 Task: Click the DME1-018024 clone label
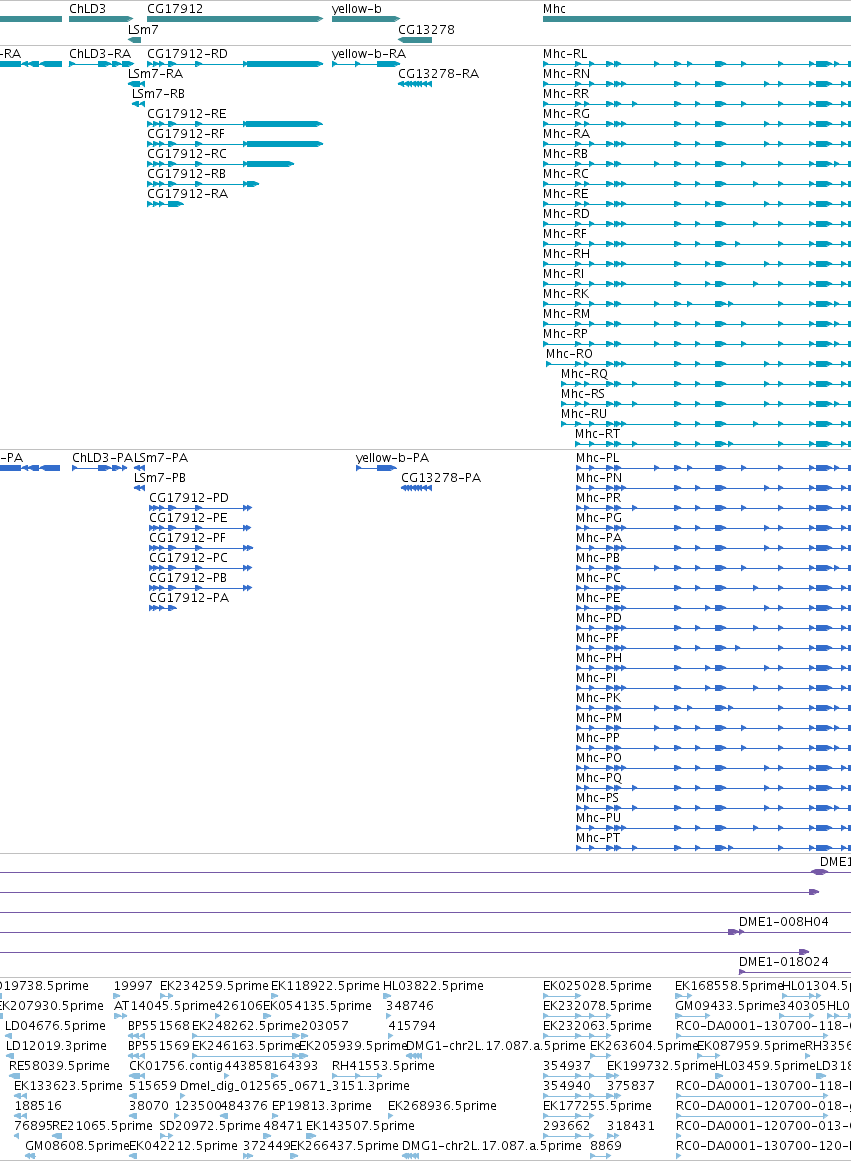(x=784, y=963)
